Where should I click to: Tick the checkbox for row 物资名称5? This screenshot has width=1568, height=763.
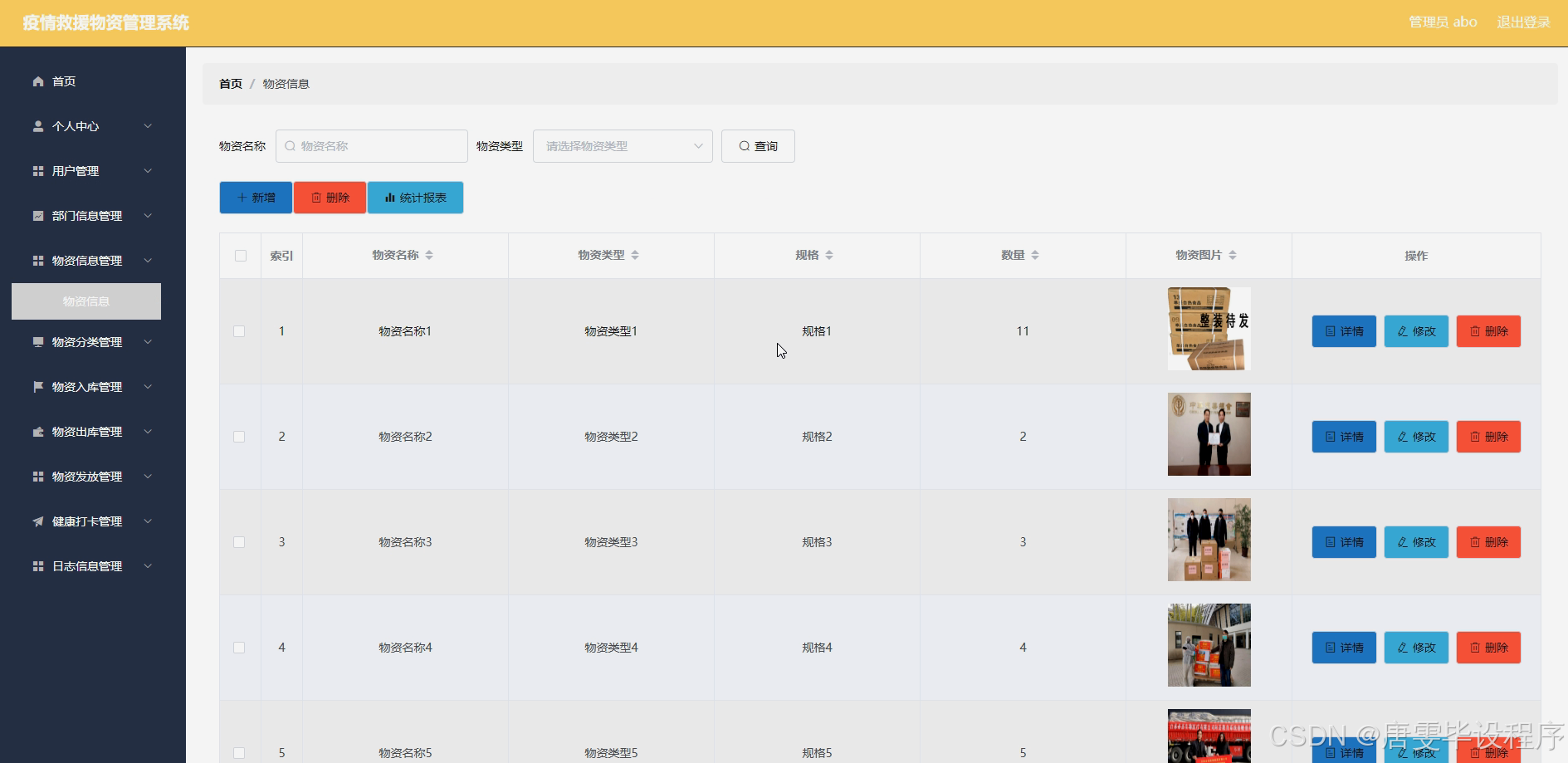point(239,753)
